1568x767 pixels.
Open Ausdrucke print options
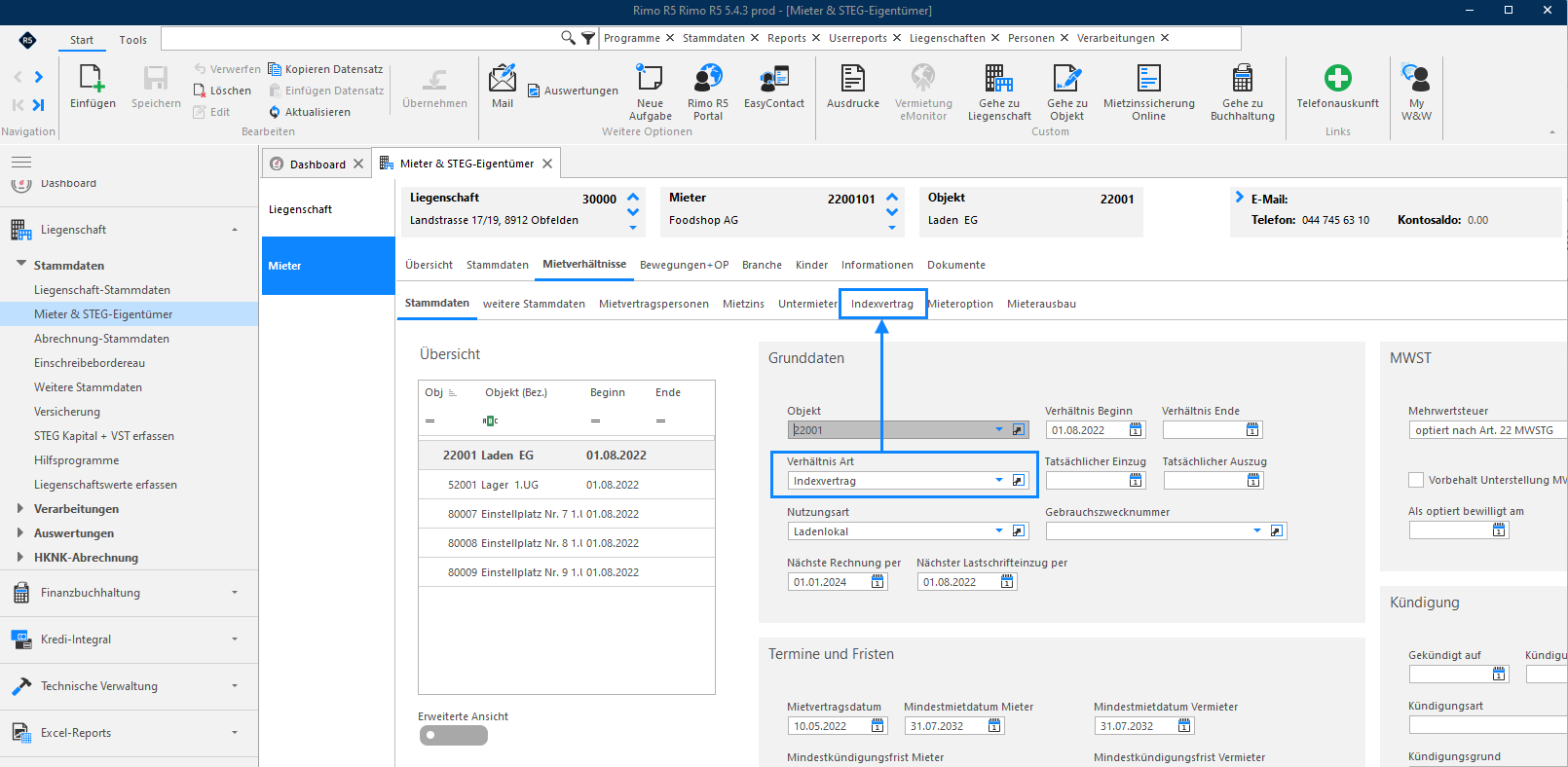click(x=853, y=87)
